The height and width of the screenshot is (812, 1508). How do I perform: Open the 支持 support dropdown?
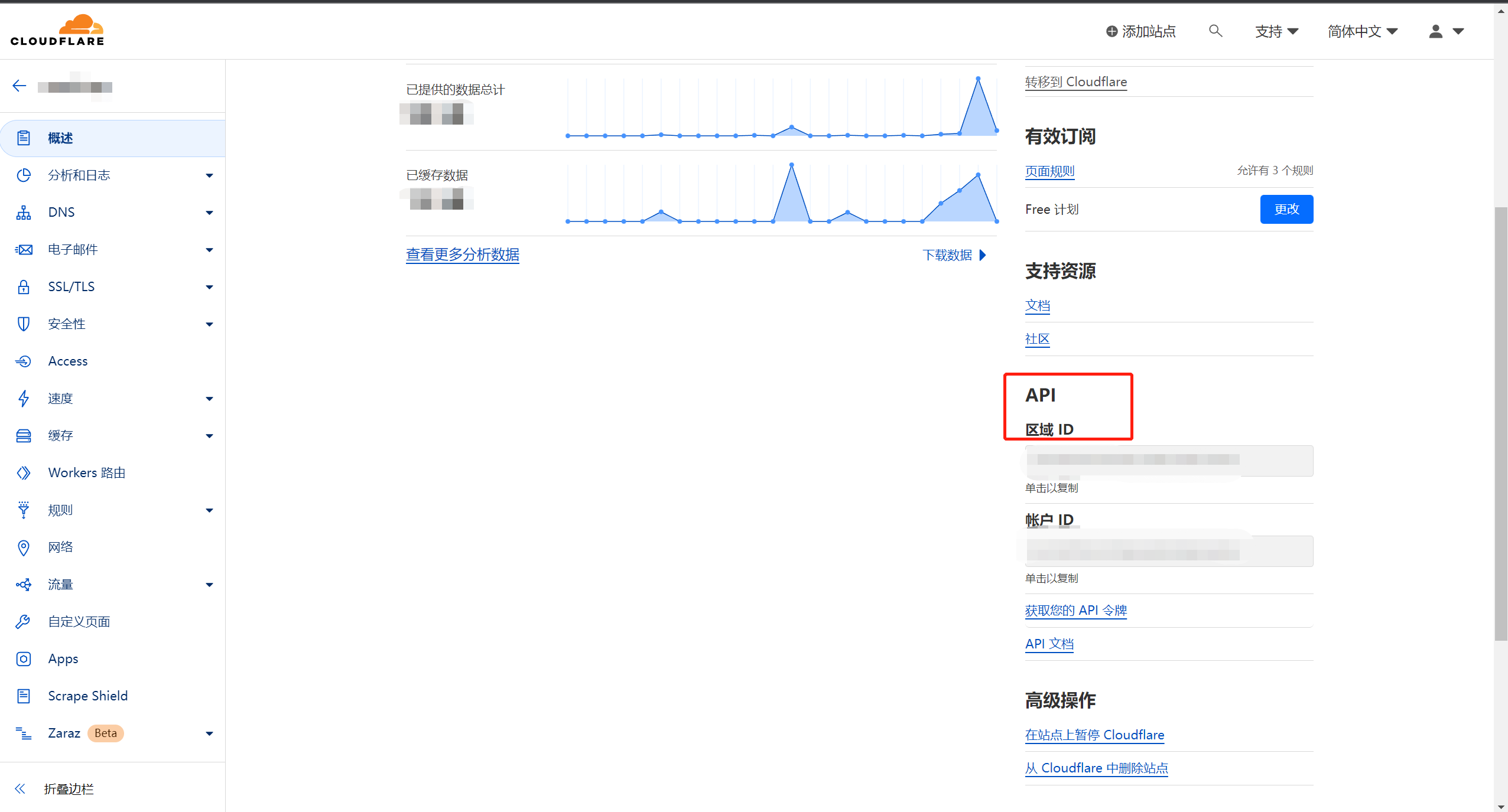point(1276,31)
